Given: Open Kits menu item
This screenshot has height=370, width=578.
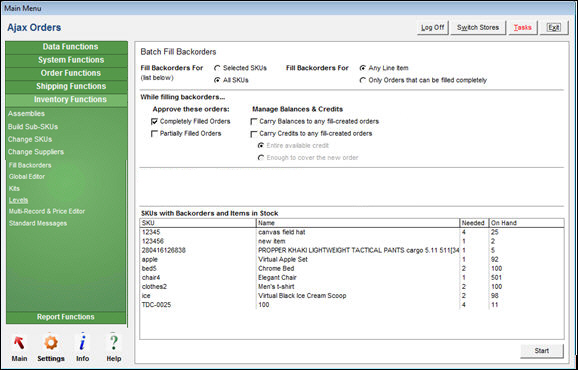Looking at the screenshot, I should click(14, 189).
